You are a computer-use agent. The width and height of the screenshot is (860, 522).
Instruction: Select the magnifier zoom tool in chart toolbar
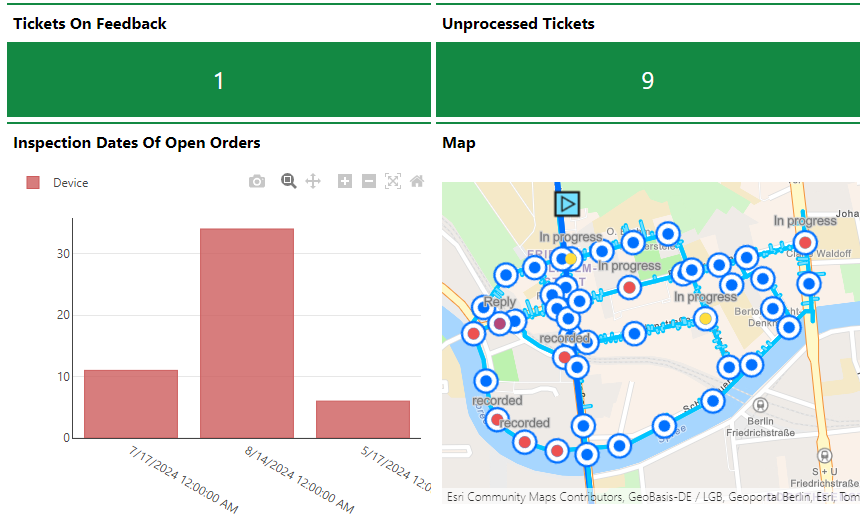point(289,181)
